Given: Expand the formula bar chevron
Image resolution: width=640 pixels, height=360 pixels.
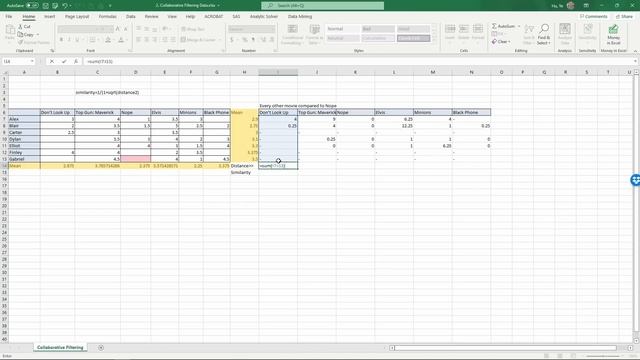Looking at the screenshot, I should [x=635, y=61].
